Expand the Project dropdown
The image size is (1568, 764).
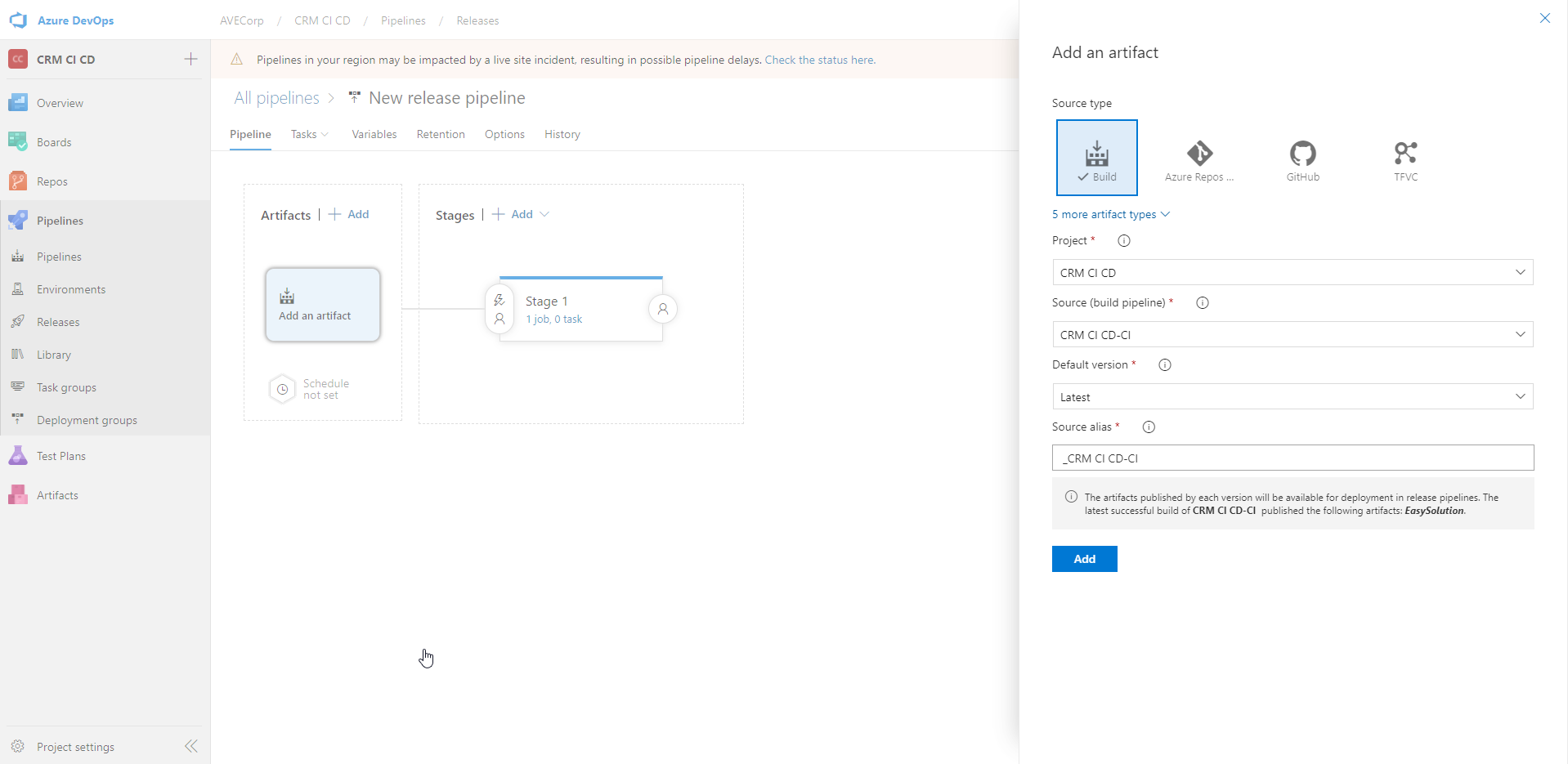tap(1292, 272)
